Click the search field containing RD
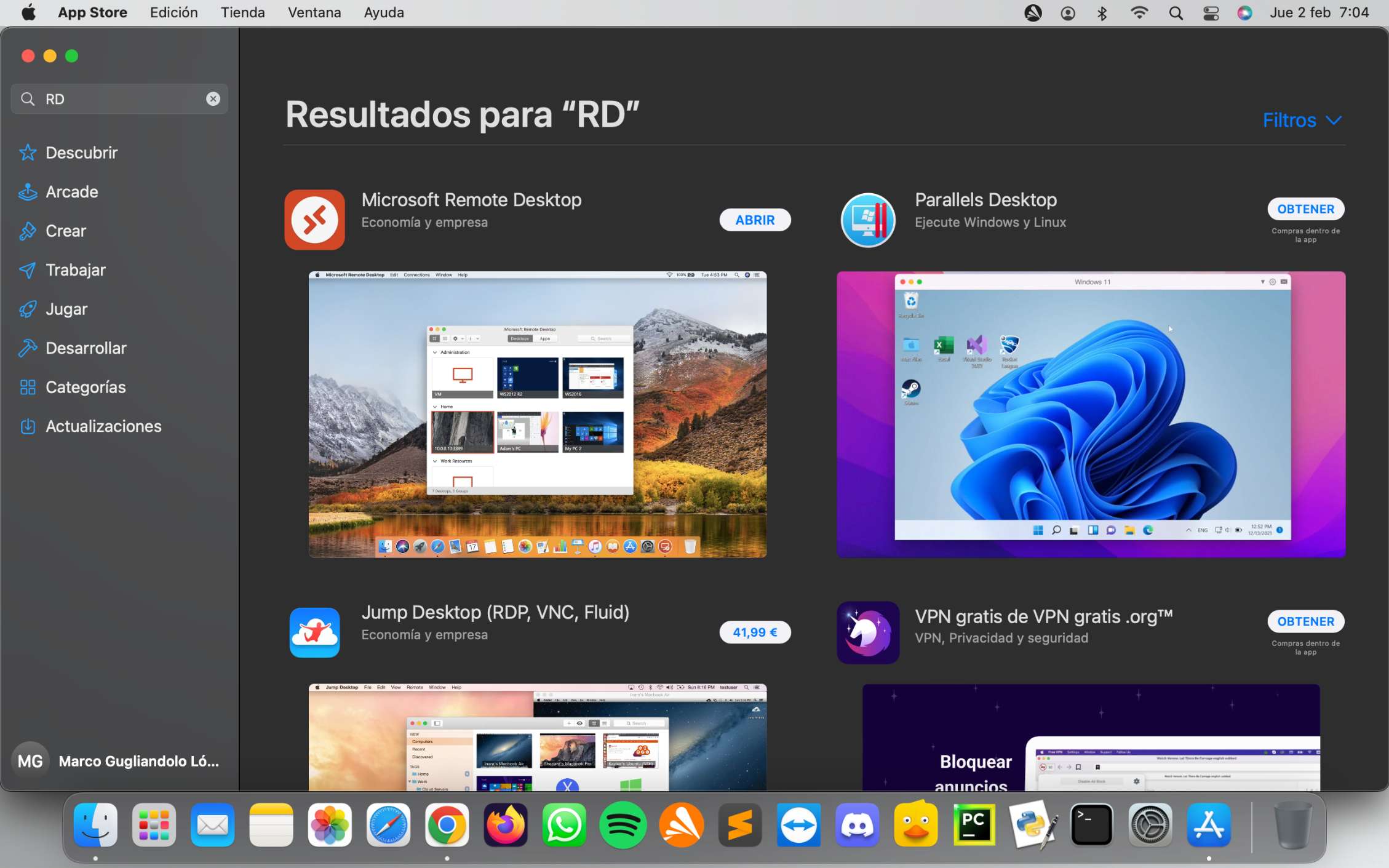This screenshot has height=868, width=1389. click(x=119, y=99)
